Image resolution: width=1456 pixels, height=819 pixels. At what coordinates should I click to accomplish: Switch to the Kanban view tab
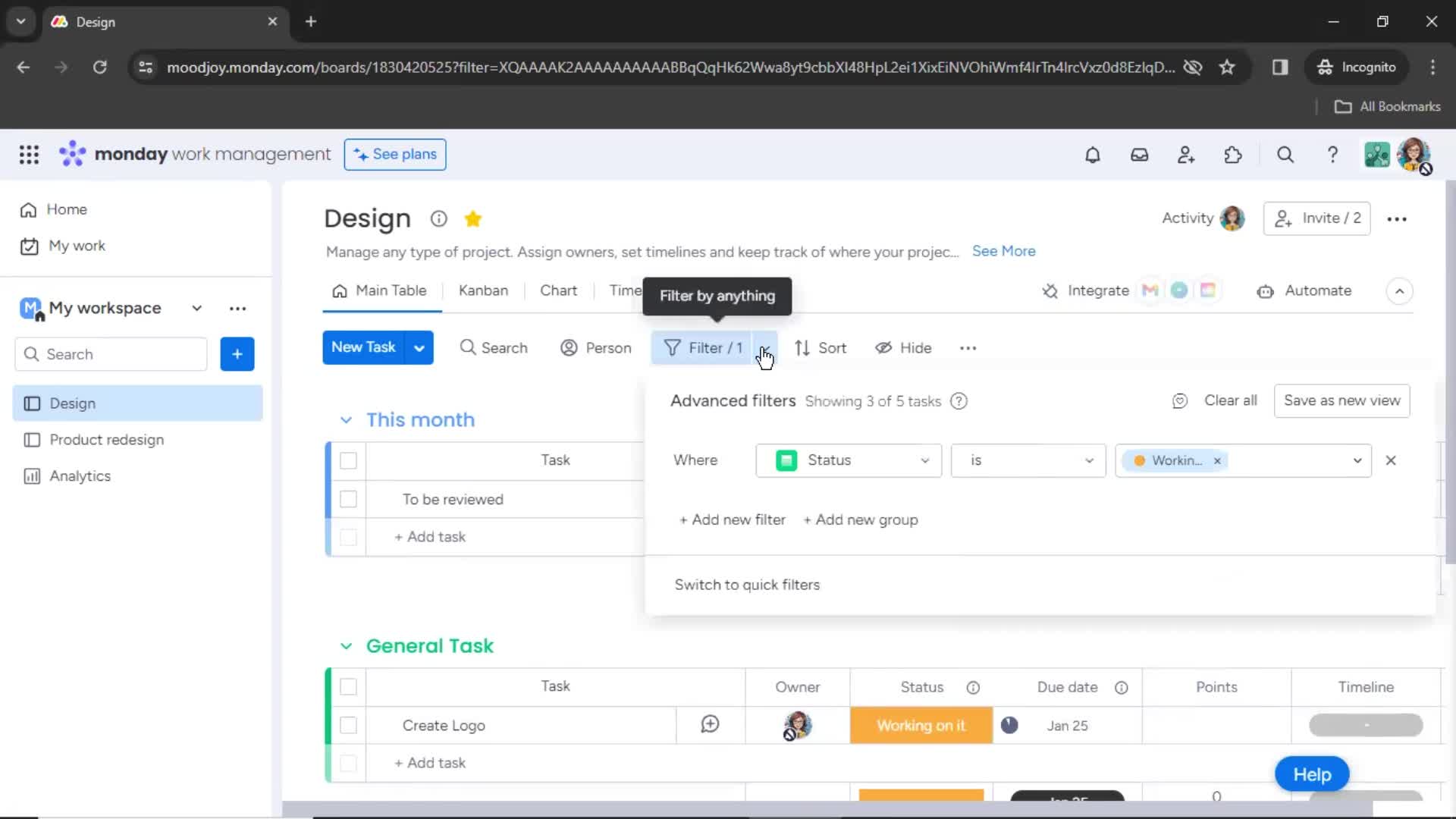click(x=483, y=291)
